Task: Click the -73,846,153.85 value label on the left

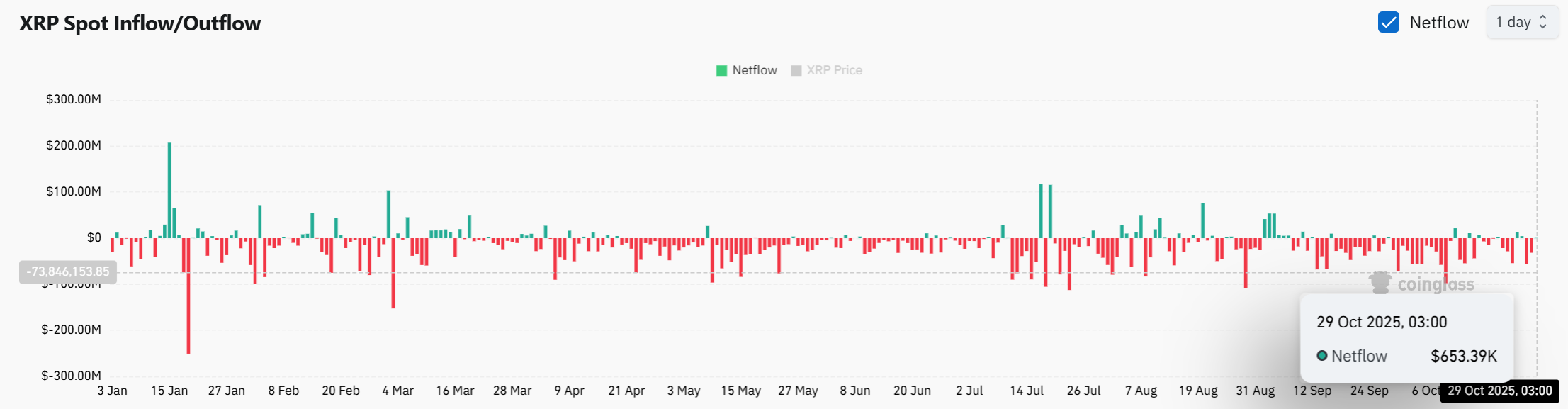Action: pyautogui.click(x=67, y=271)
